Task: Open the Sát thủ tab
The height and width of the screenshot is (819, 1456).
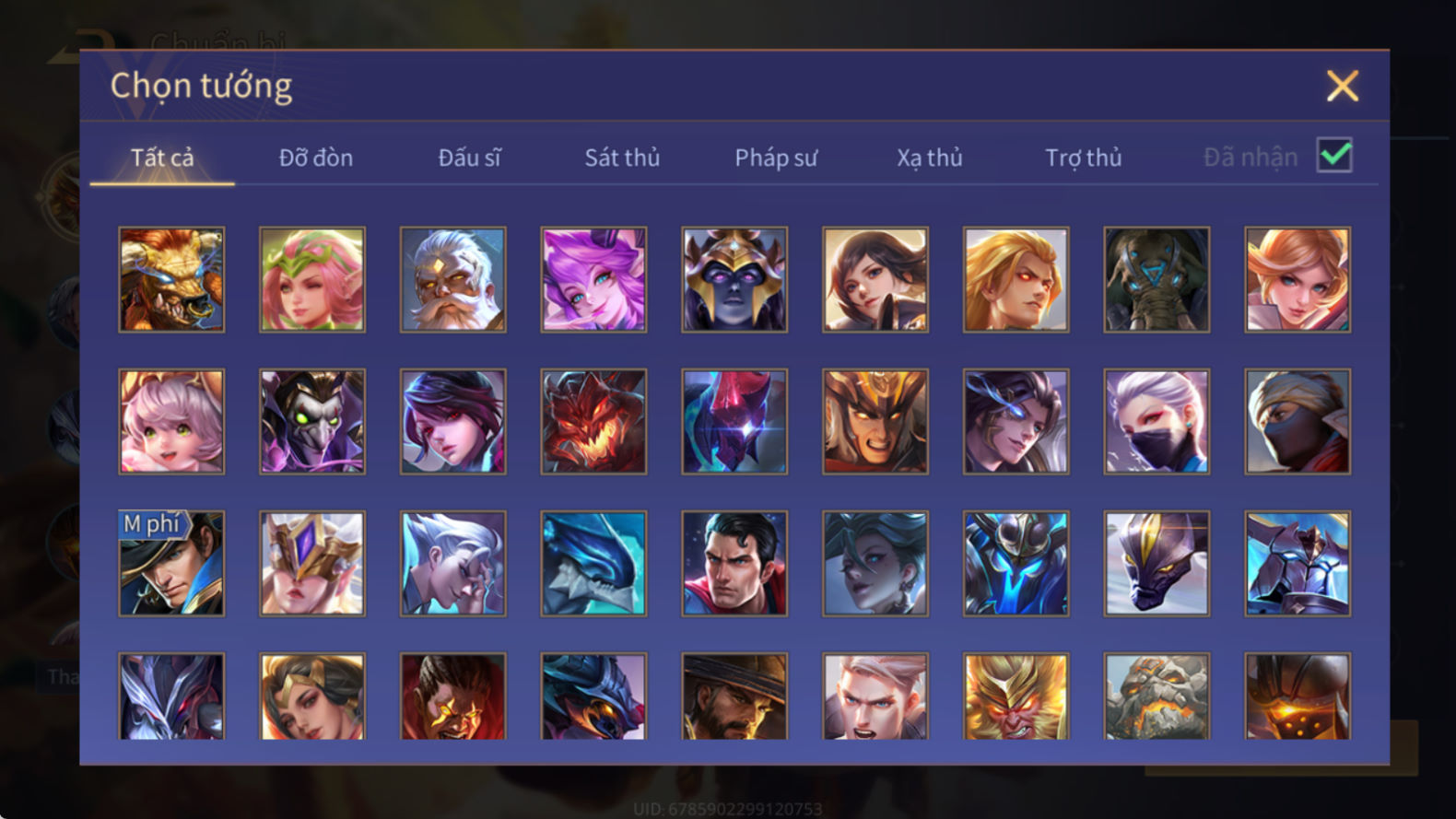Action: (622, 158)
